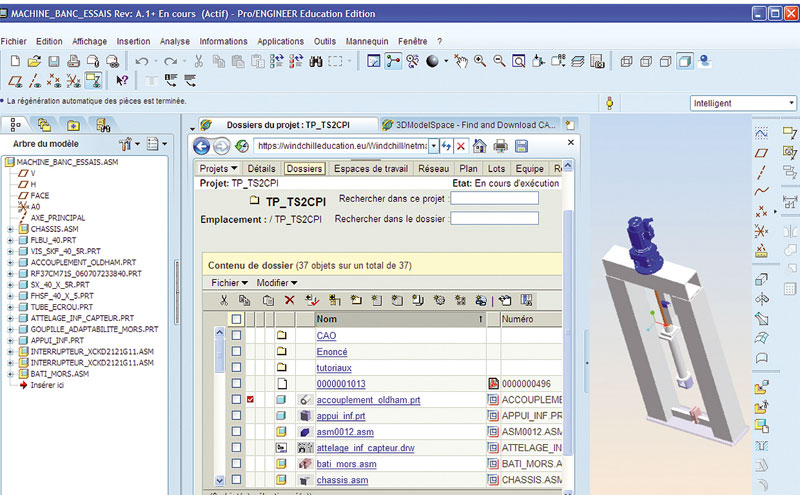The image size is (800, 495).
Task: Click the datum plane tool in right toolbar
Action: 761,153
